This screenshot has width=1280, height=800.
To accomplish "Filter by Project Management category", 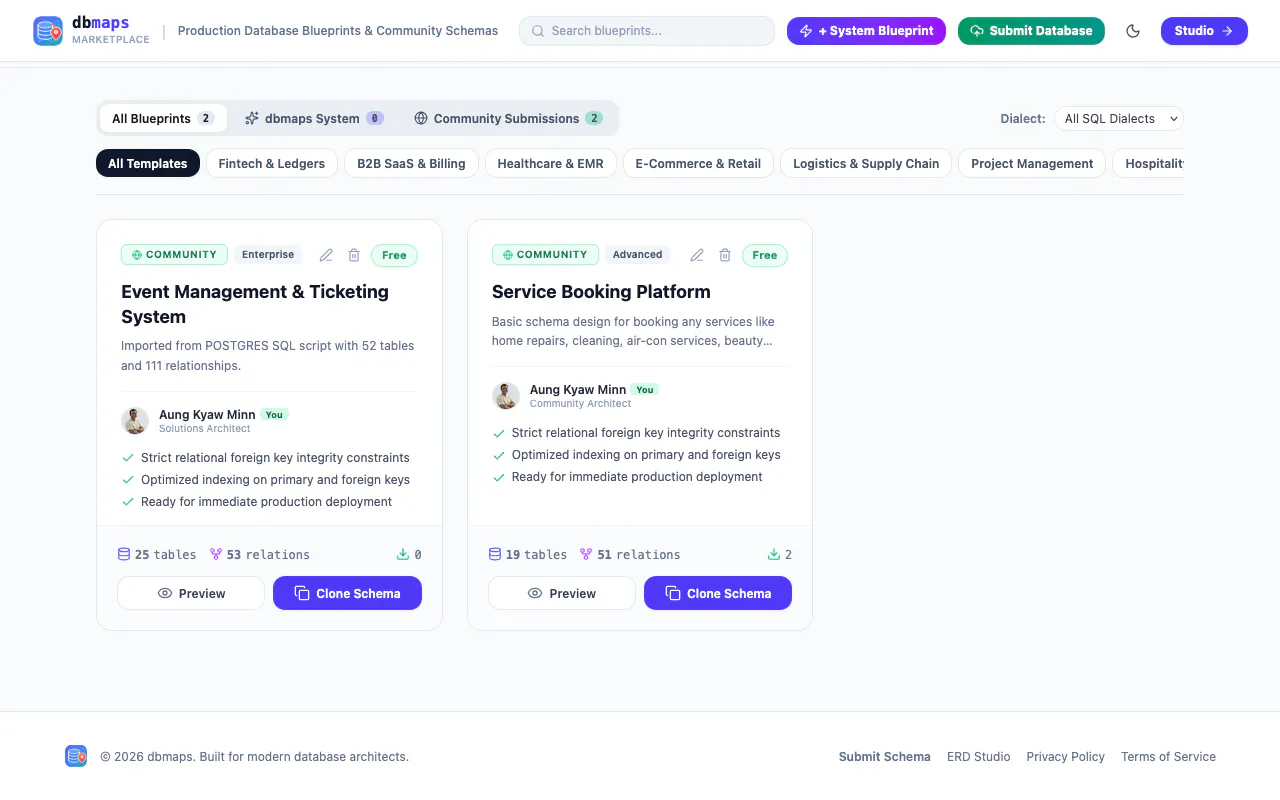I will pos(1032,163).
